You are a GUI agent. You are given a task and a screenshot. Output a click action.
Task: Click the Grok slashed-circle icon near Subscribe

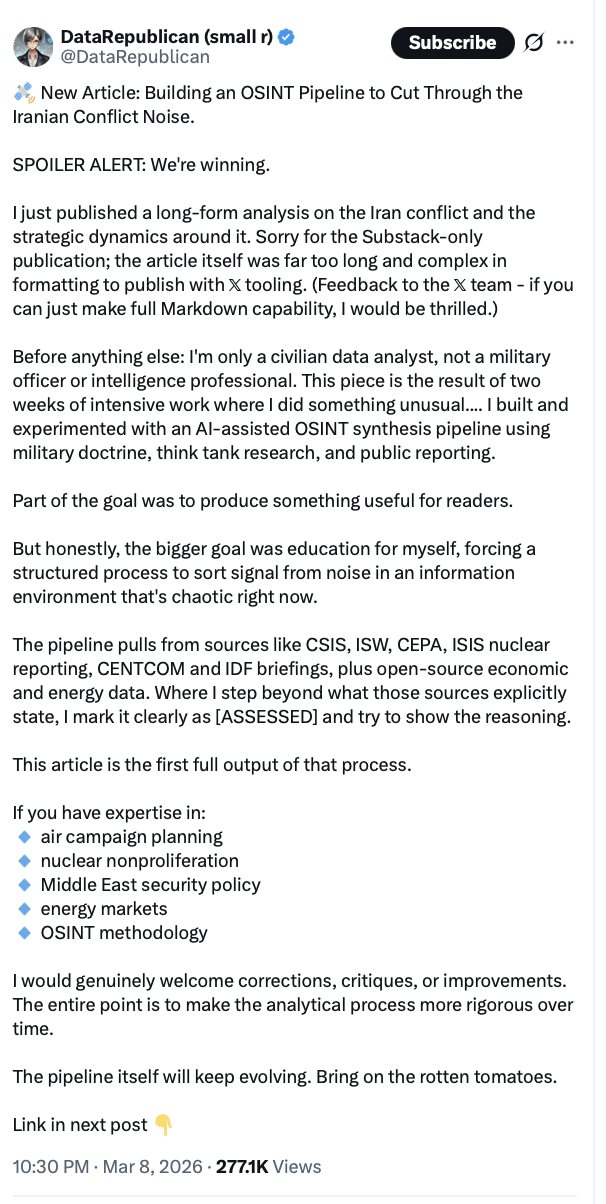534,42
